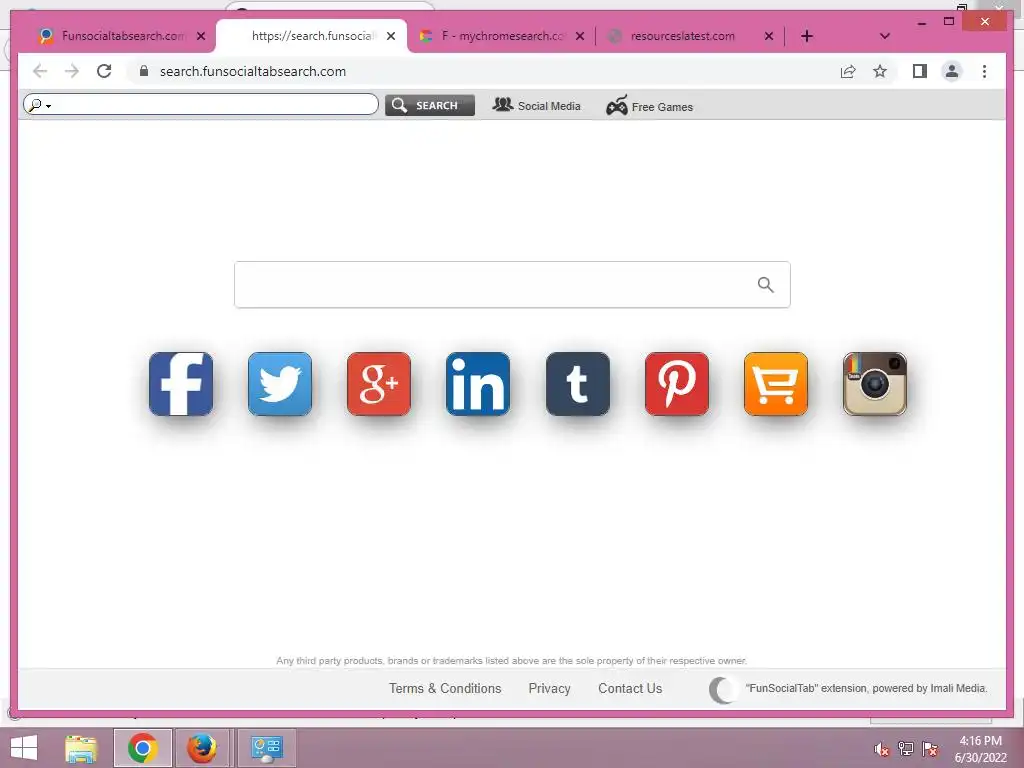The height and width of the screenshot is (768, 1024).
Task: Open the Action Center flag icon
Action: click(930, 749)
